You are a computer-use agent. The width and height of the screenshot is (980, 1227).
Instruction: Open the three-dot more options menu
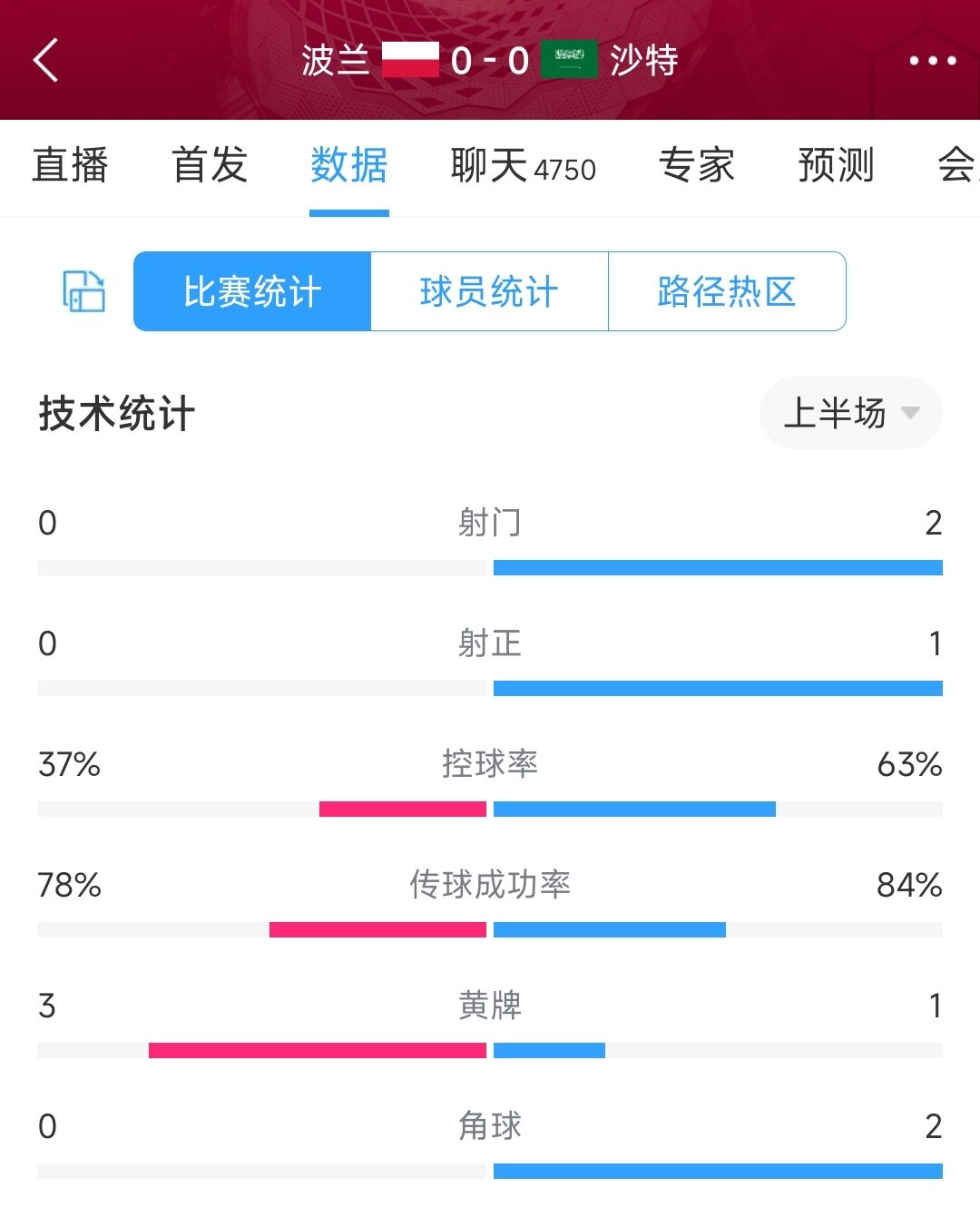(x=932, y=61)
